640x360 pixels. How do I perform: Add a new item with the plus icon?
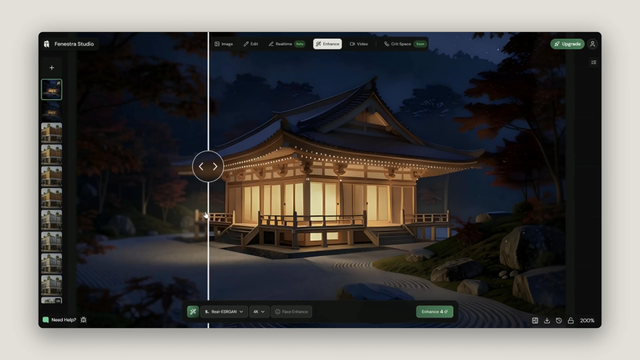pyautogui.click(x=51, y=67)
